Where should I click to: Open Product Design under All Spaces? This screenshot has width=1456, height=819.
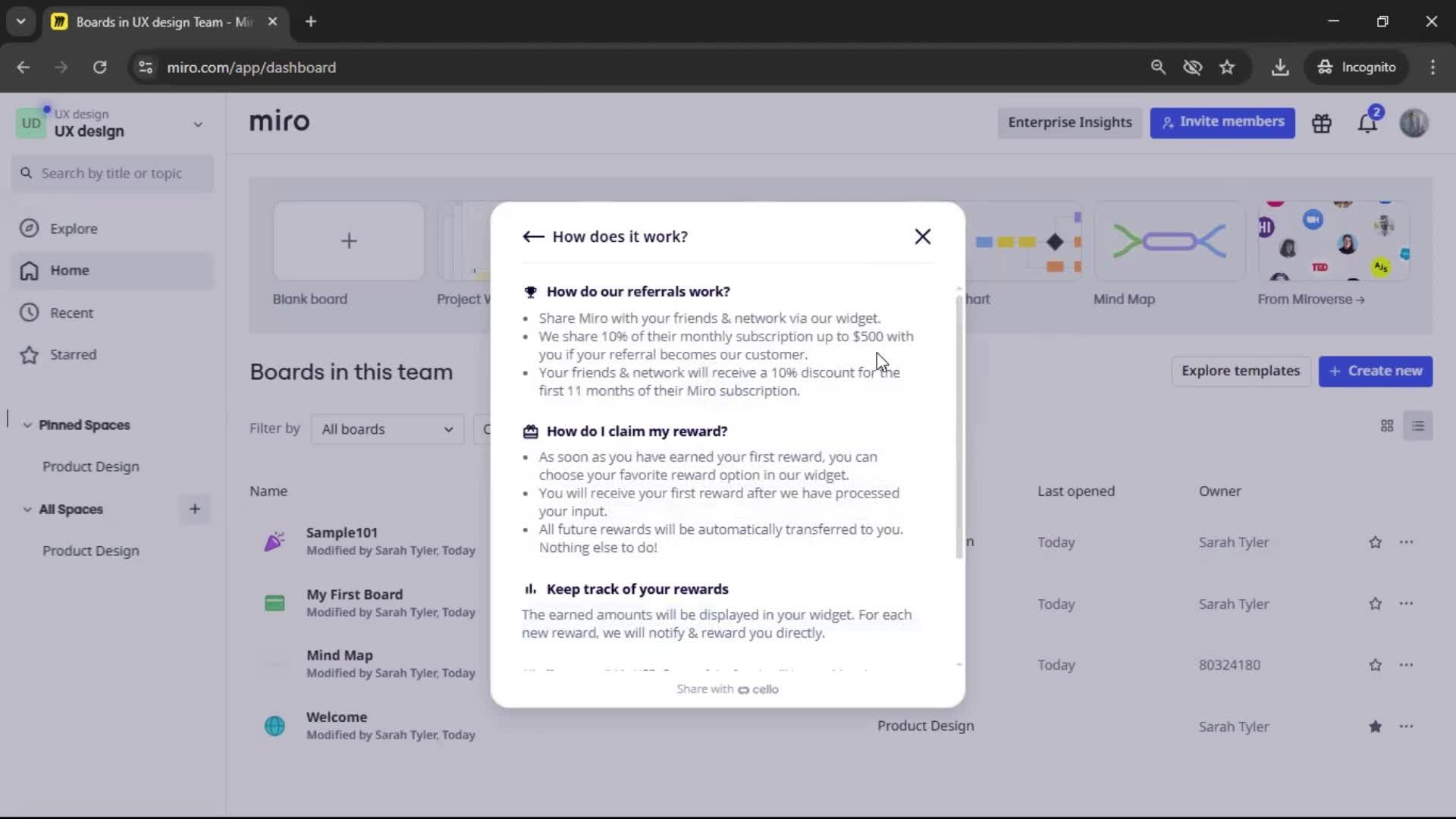click(91, 551)
